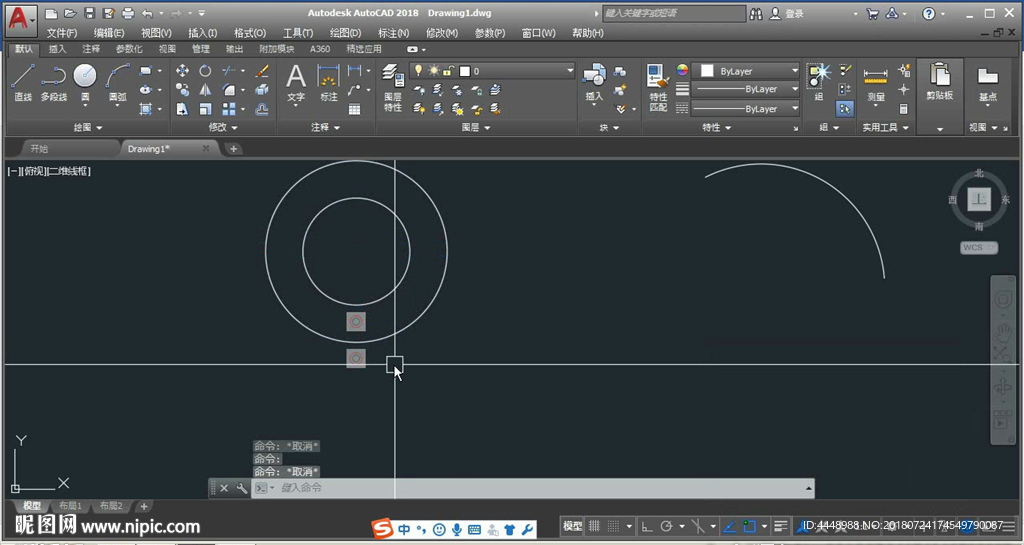Image resolution: width=1024 pixels, height=545 pixels.
Task: Expand the Layers (图层) panel
Action: coord(476,127)
